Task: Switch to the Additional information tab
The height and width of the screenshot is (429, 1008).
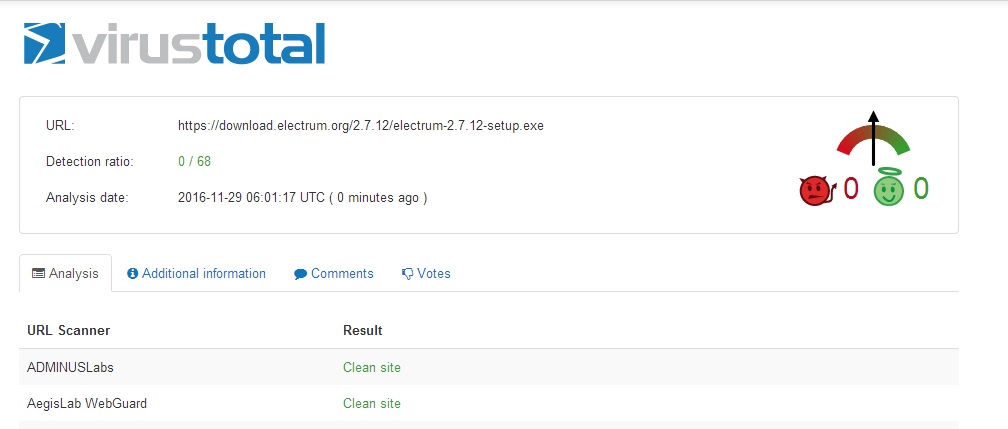Action: pos(196,273)
